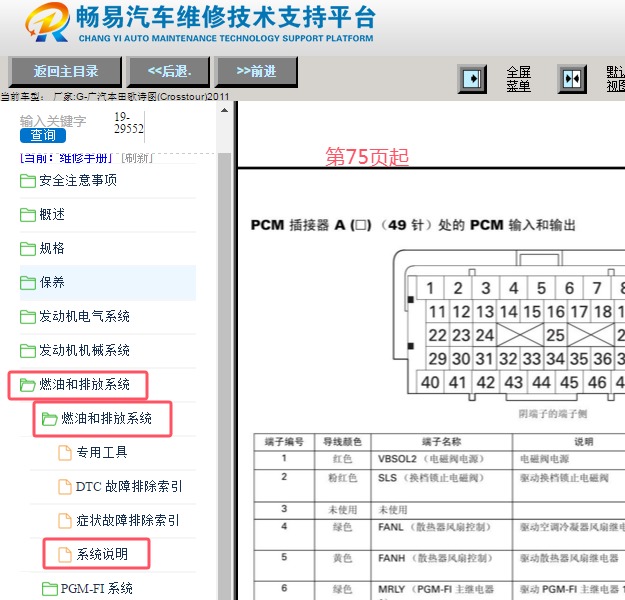Click pin 40 in the connector diagram
This screenshot has height=600, width=625.
pyautogui.click(x=430, y=383)
